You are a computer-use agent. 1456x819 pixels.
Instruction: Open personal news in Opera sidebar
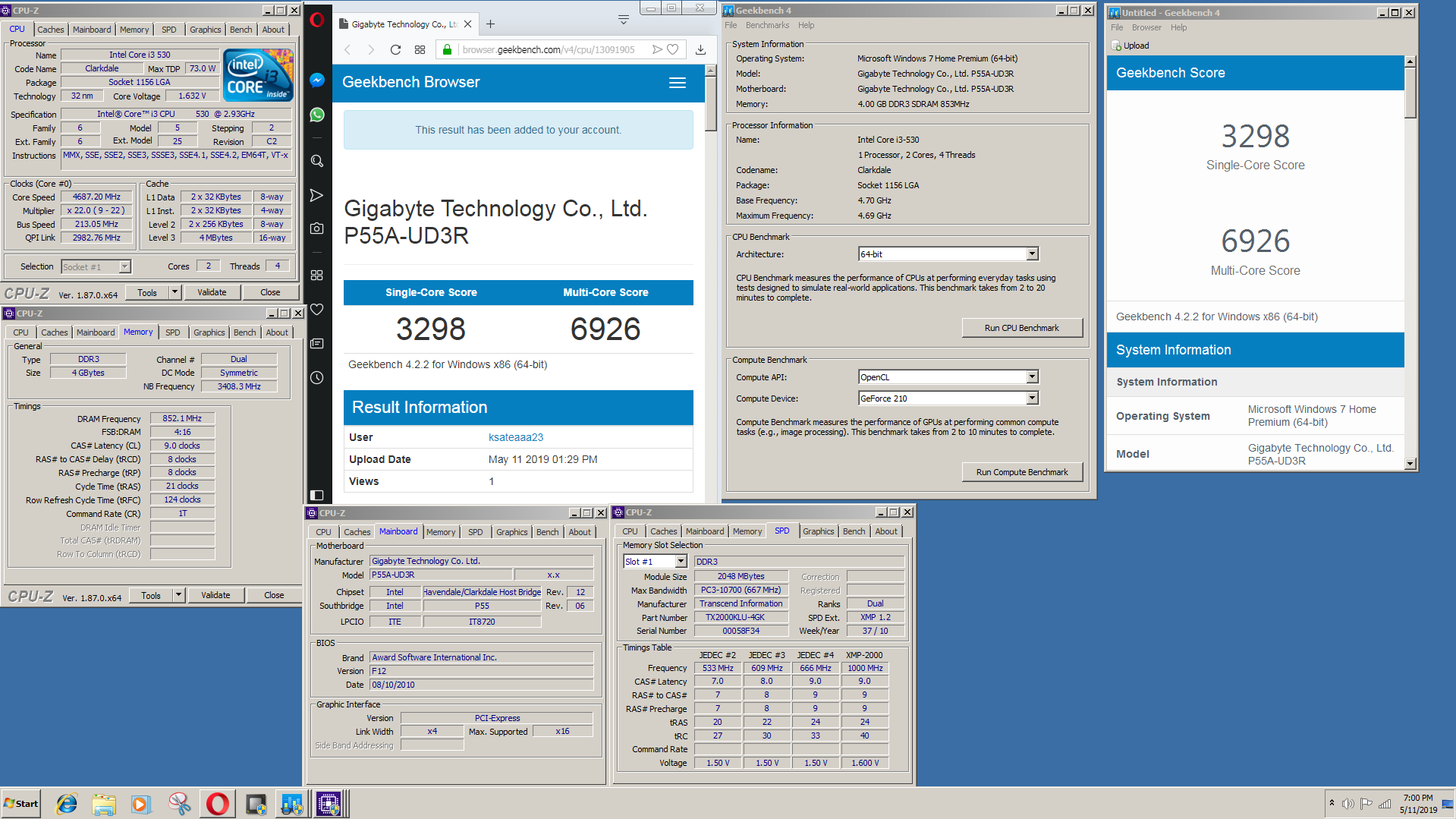tap(317, 343)
